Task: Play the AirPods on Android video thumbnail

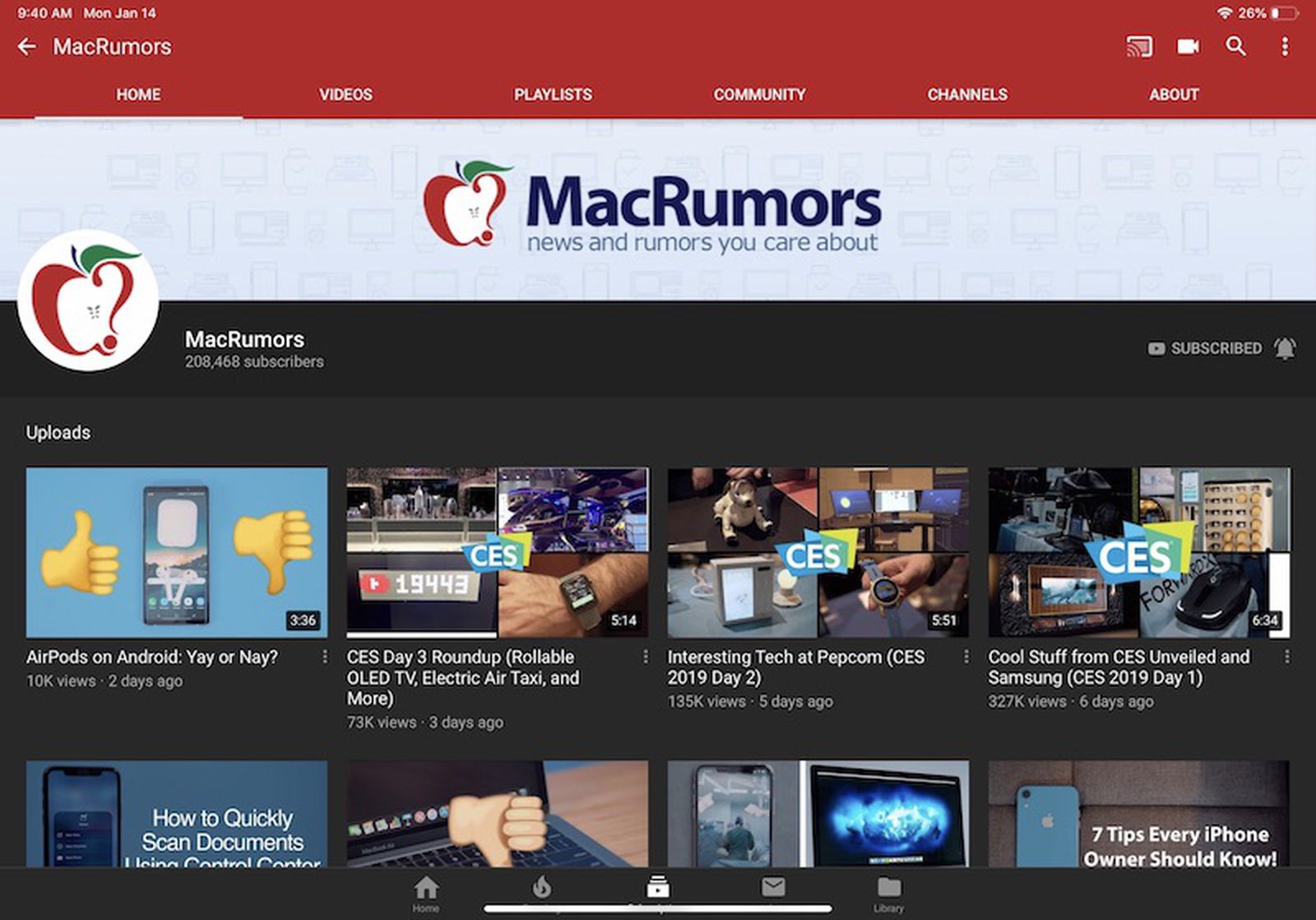Action: click(x=177, y=552)
